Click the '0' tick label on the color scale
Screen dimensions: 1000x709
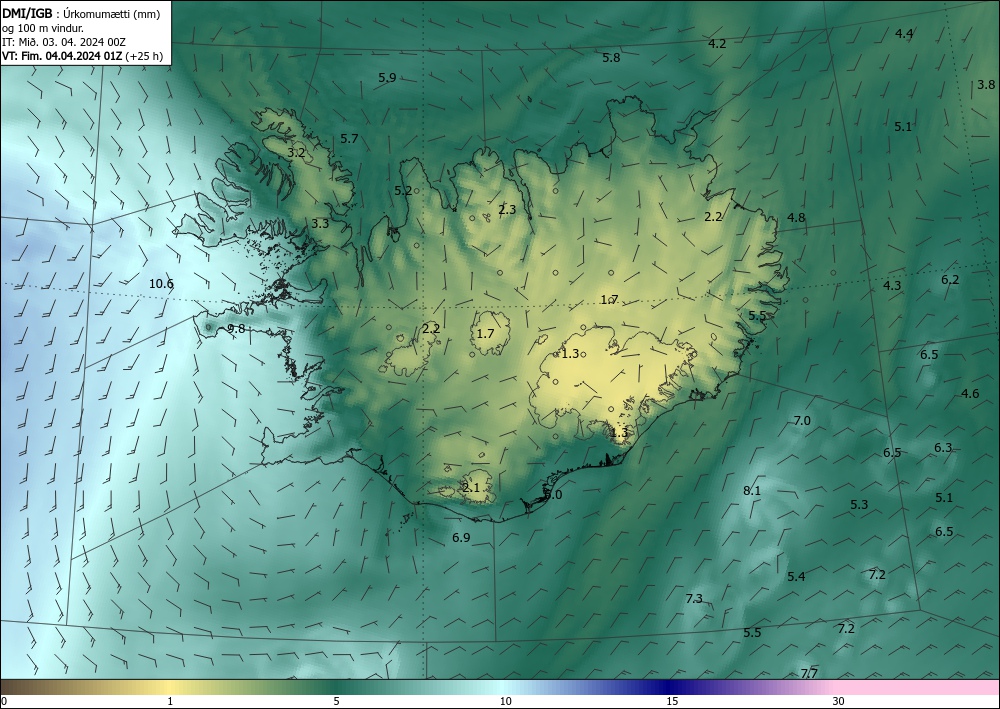point(4,702)
